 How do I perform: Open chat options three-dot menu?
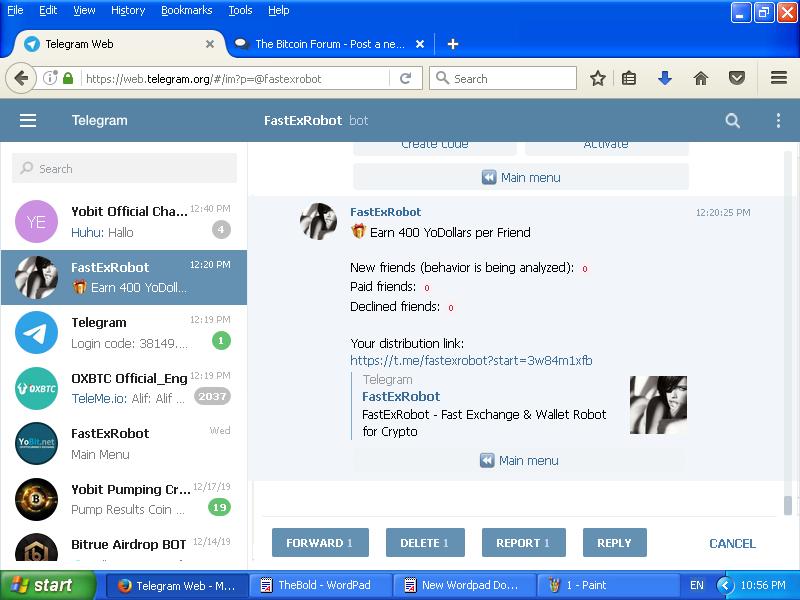click(x=778, y=121)
